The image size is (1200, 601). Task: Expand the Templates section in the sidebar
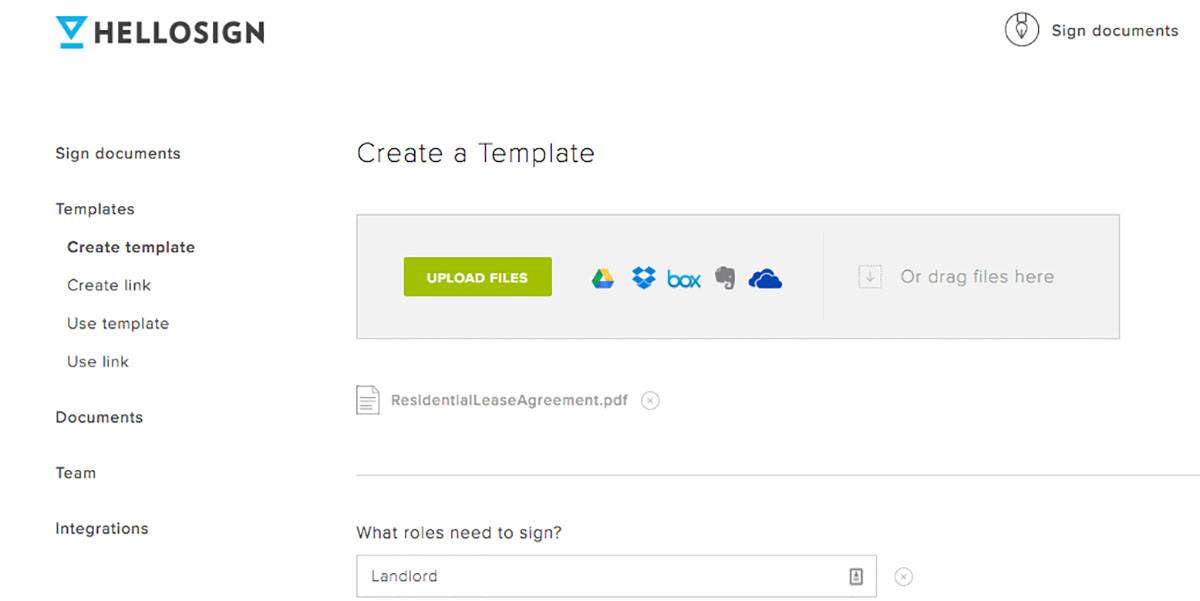tap(95, 208)
